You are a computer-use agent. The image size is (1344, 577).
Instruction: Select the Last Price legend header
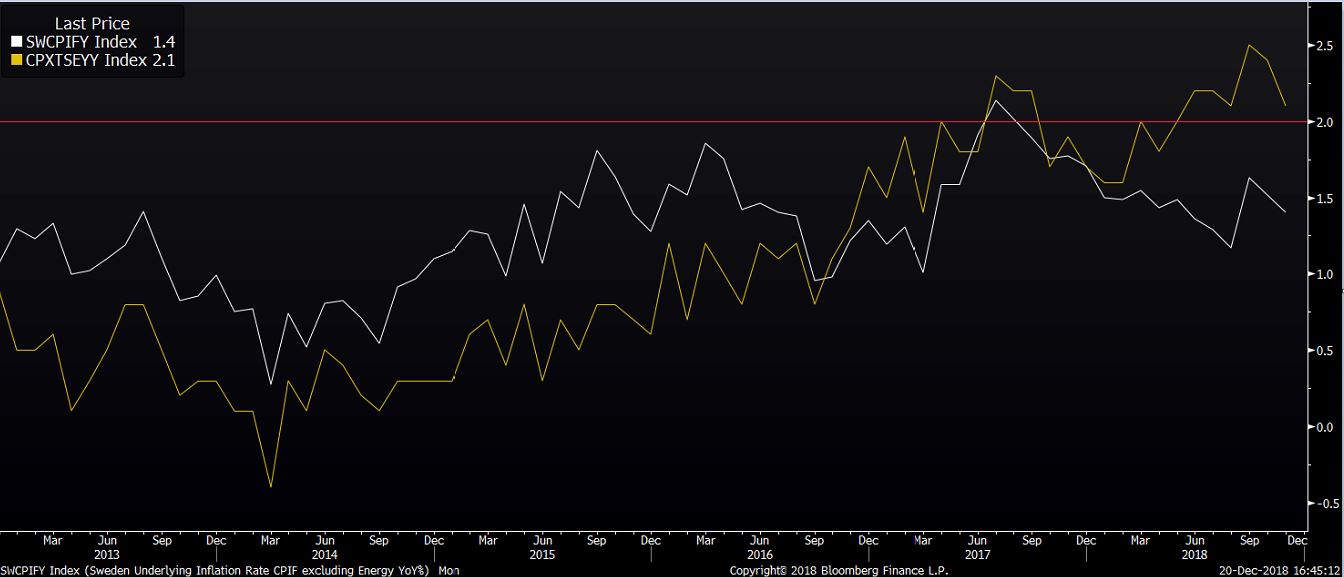[x=92, y=24]
